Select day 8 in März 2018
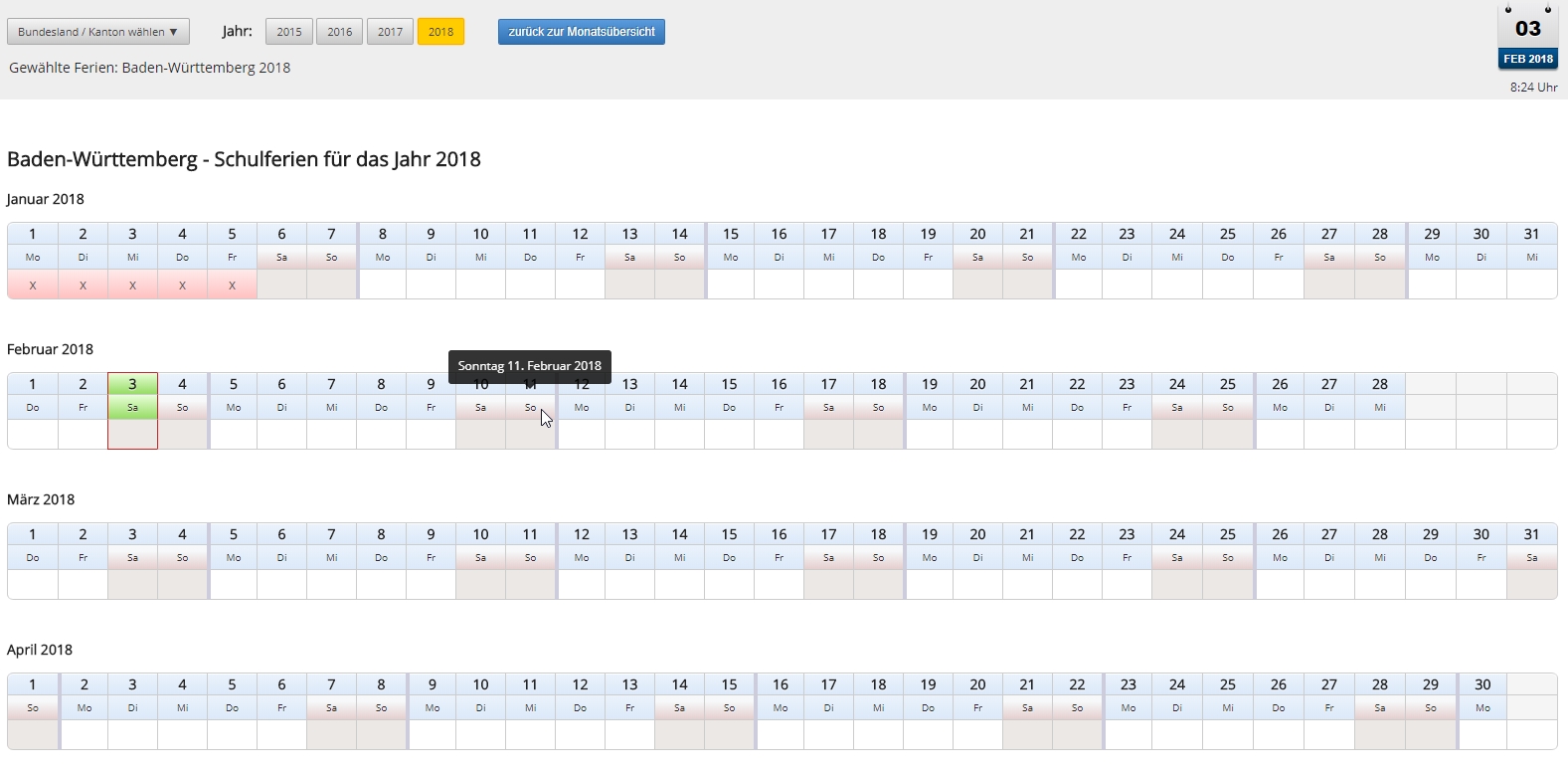The image size is (1568, 771). (381, 534)
